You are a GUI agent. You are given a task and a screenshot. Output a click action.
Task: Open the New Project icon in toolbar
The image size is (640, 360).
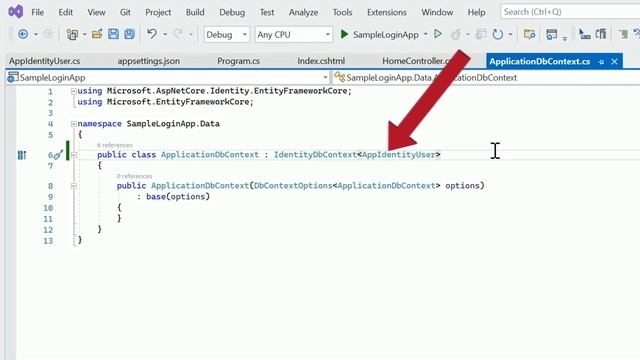[x=72, y=34]
